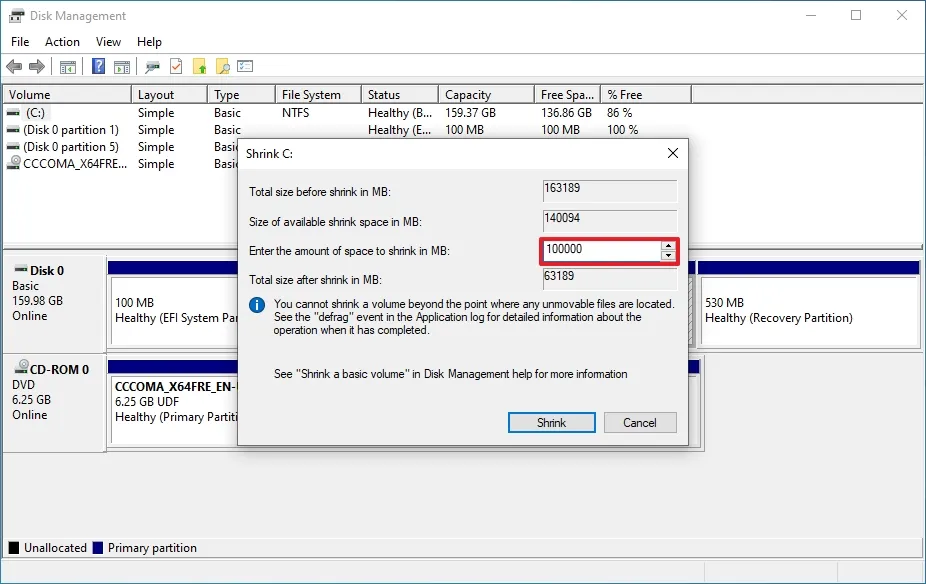The image size is (926, 584).
Task: Click the Forward navigation arrow
Action: click(x=37, y=67)
